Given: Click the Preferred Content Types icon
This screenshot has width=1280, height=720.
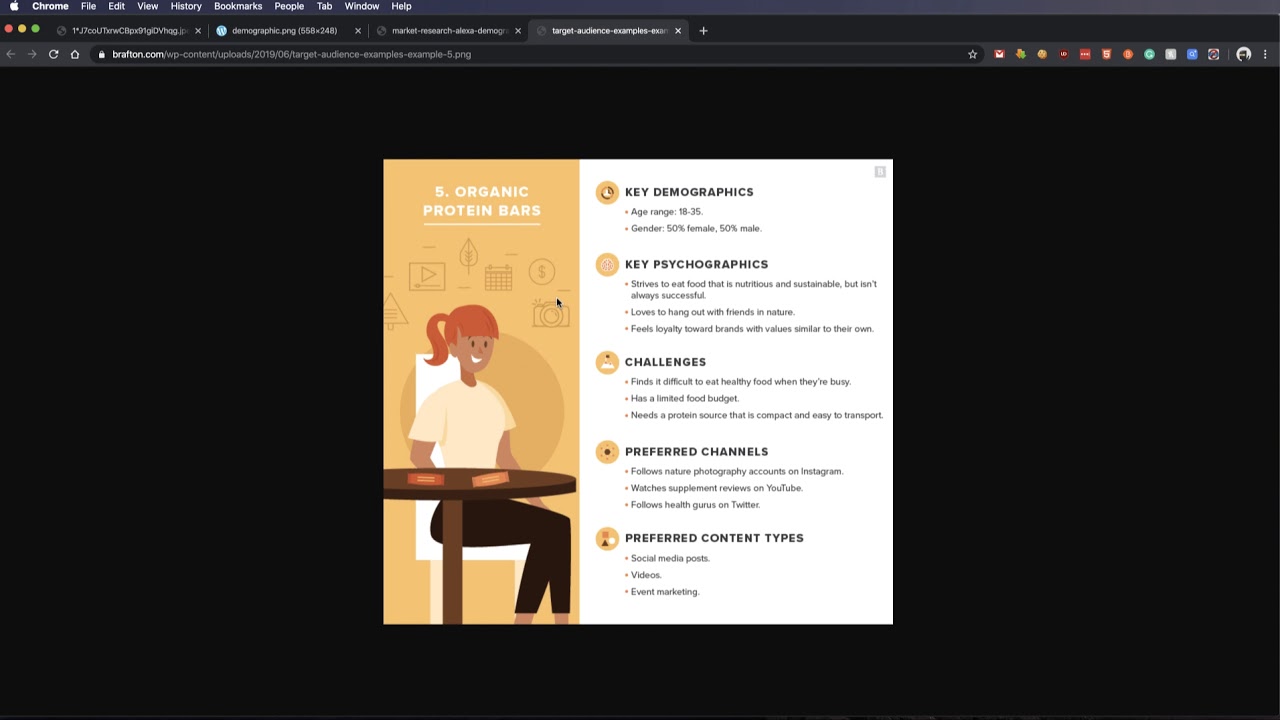Looking at the screenshot, I should pyautogui.click(x=607, y=538).
